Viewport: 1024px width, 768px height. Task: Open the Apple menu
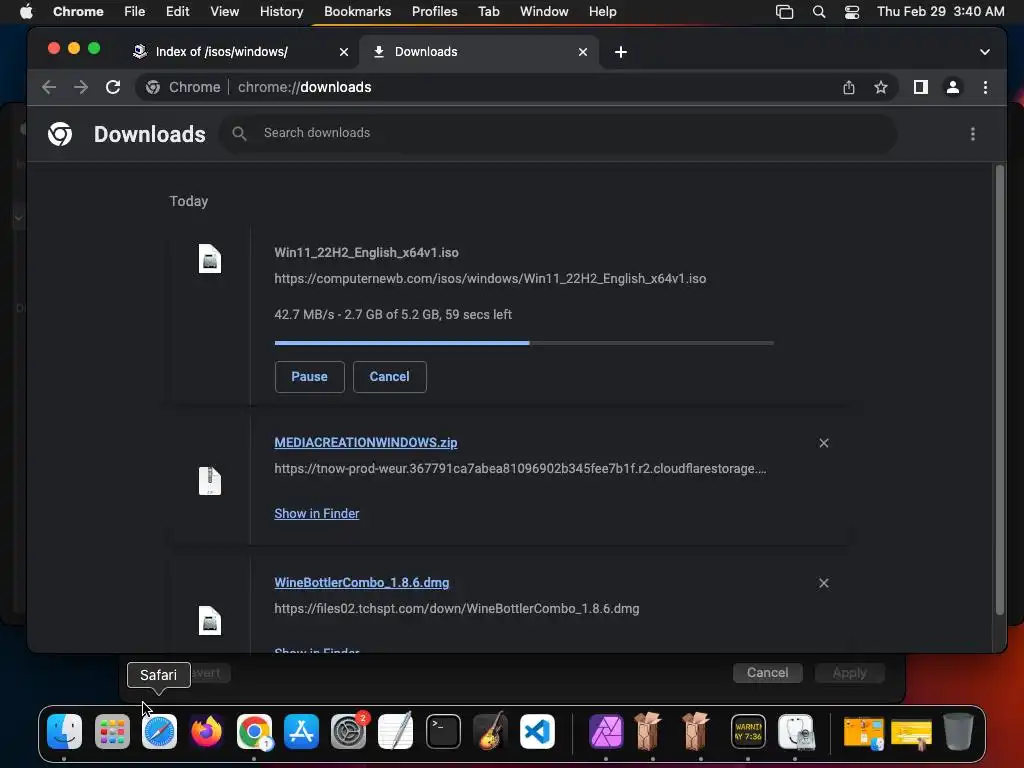26,12
